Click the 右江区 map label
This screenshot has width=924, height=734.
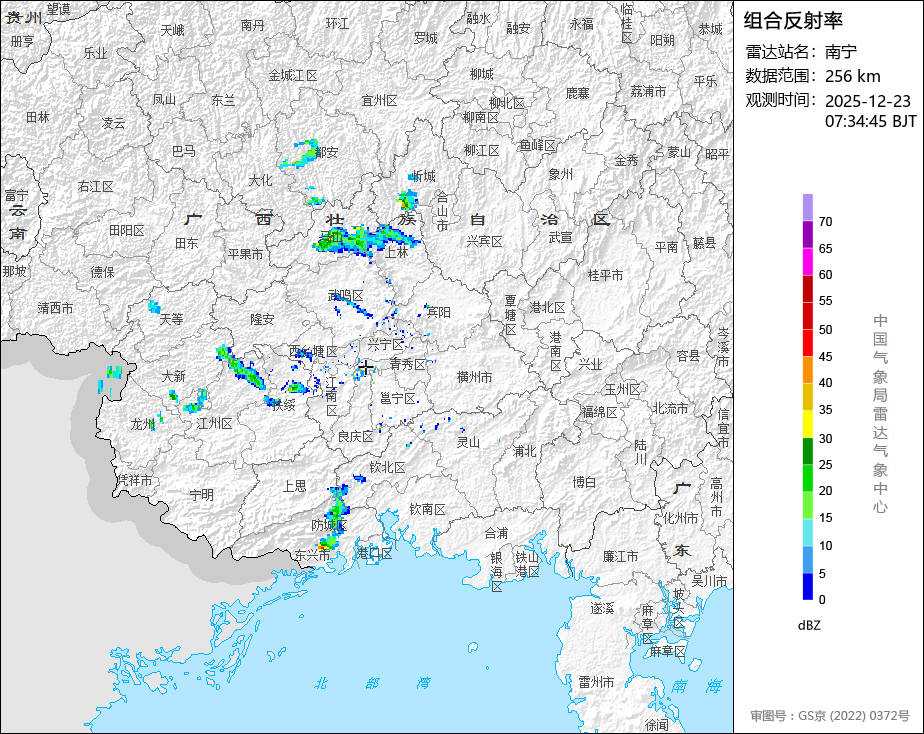(95, 186)
